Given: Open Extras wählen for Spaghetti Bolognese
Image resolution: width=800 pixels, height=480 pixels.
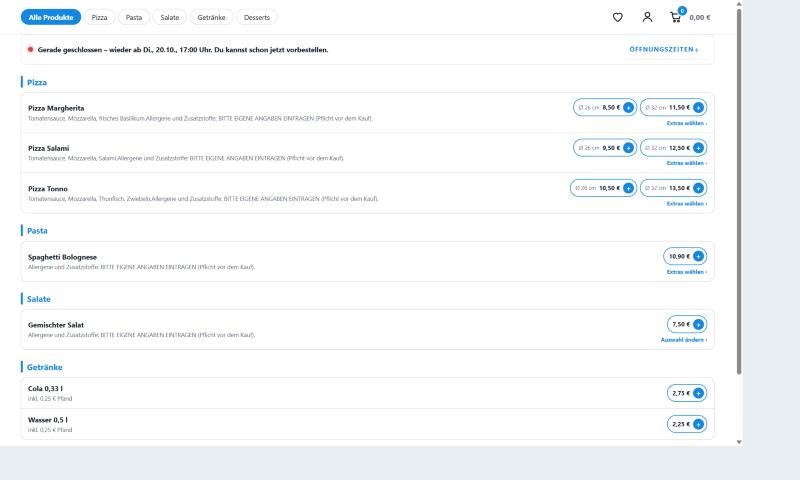Looking at the screenshot, I should 687,272.
